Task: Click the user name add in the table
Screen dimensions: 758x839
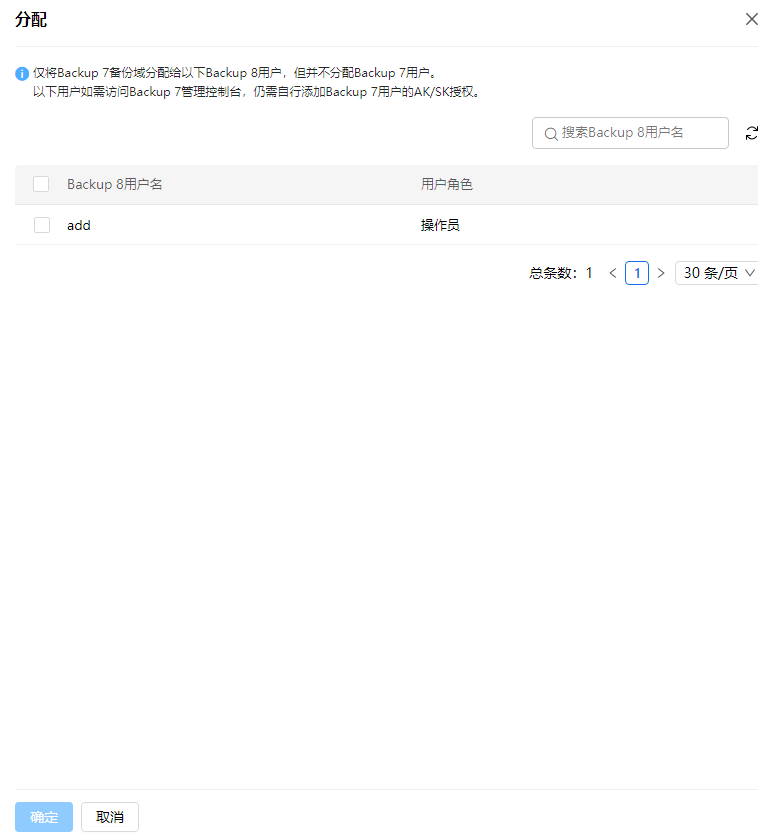Action: tap(79, 225)
